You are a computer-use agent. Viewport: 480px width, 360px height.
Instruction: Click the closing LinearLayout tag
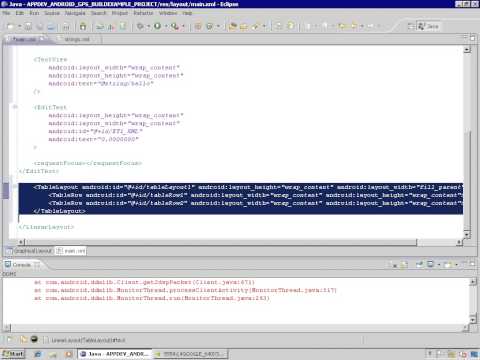pyautogui.click(x=46, y=227)
